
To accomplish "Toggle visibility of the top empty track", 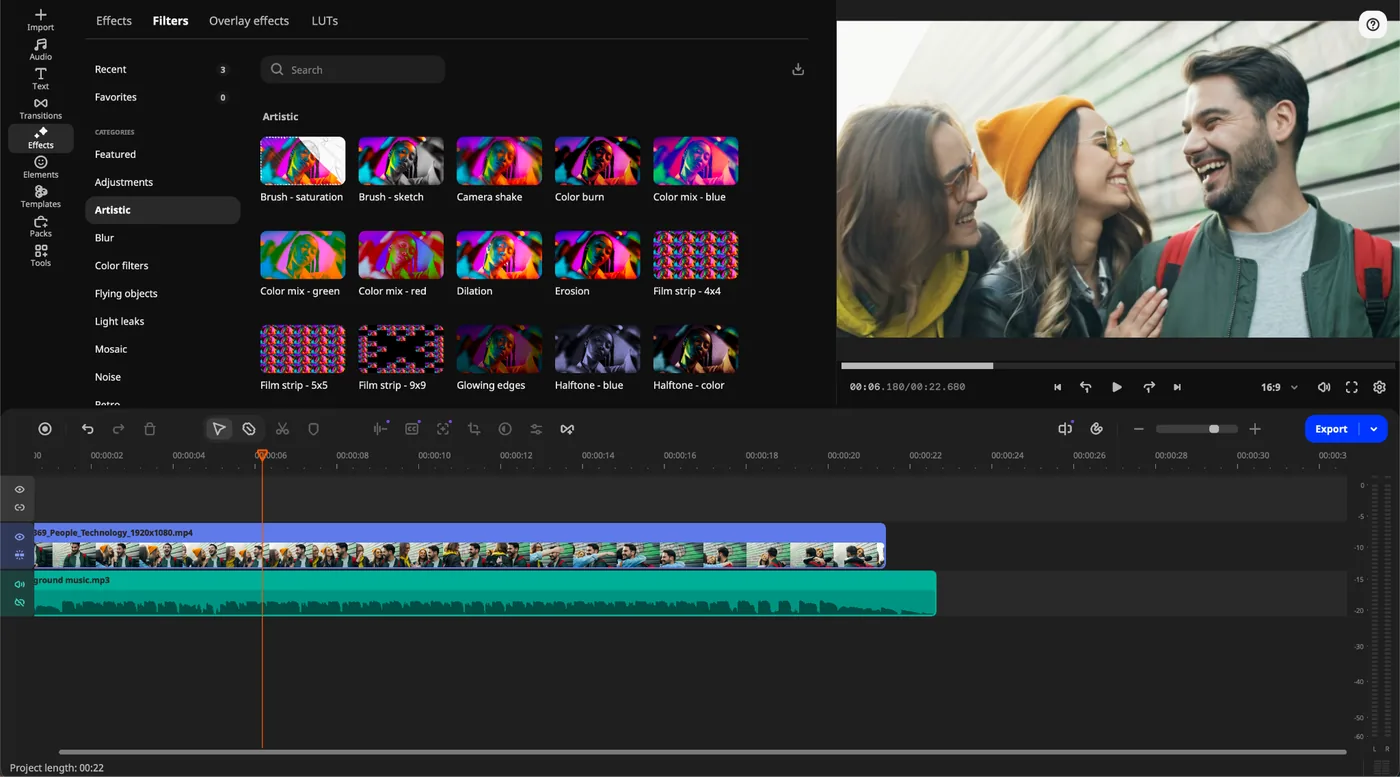I will coord(19,490).
